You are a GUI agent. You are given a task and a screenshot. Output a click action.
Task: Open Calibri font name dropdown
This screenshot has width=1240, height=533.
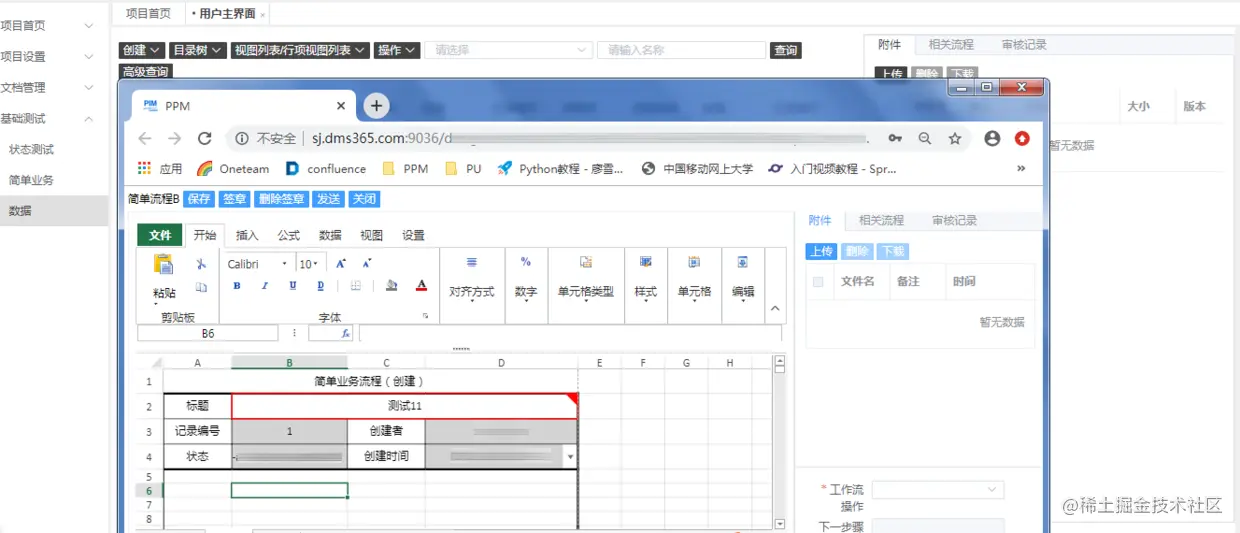[x=284, y=264]
